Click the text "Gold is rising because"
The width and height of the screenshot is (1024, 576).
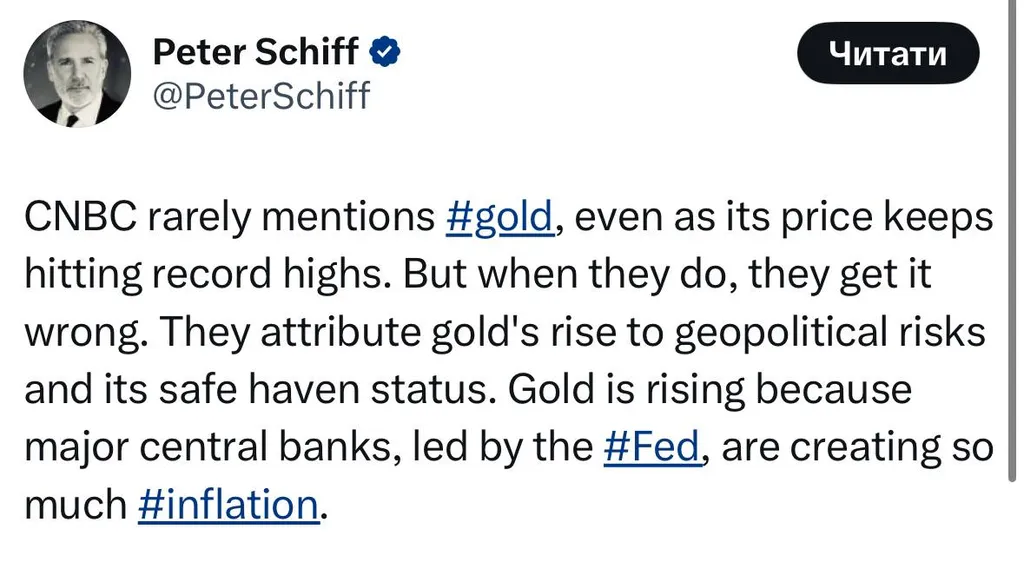[710, 390]
